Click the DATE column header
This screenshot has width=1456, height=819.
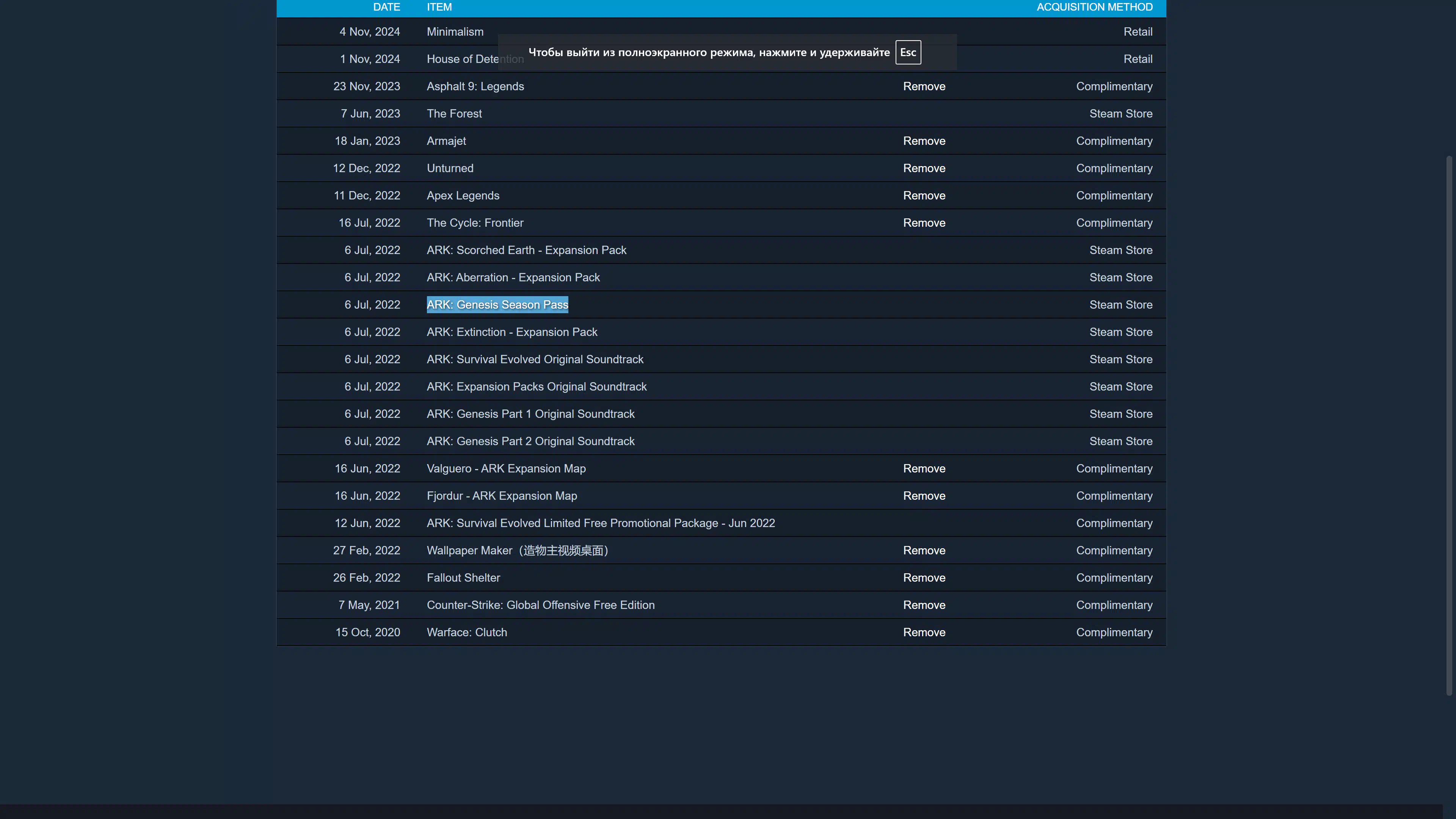point(387,7)
